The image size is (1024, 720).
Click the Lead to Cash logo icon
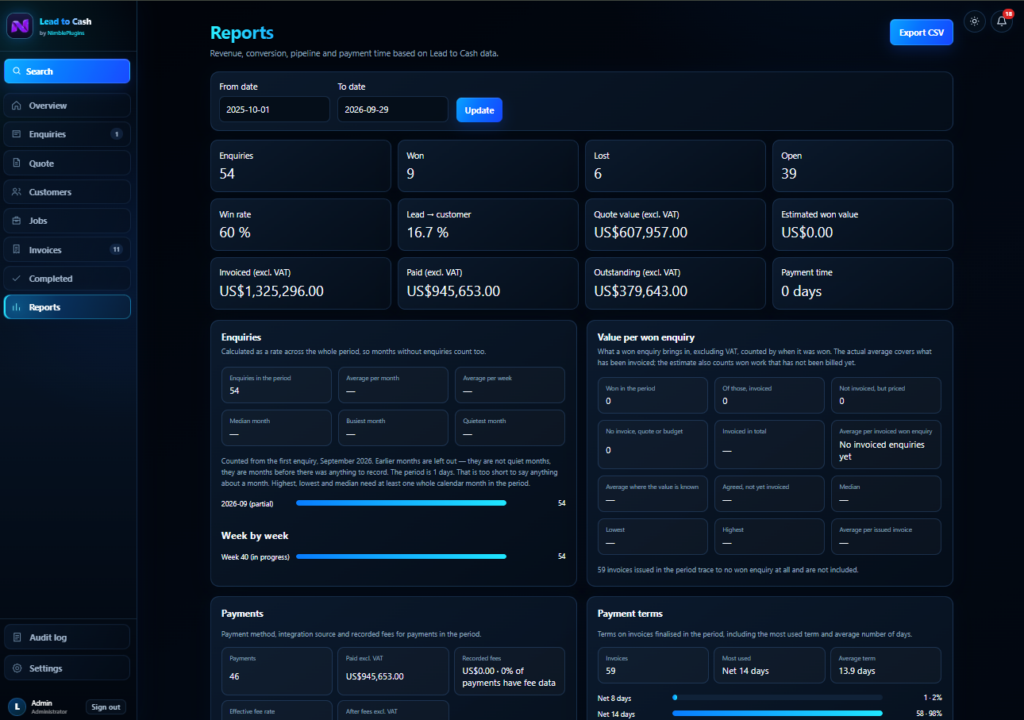pos(20,26)
